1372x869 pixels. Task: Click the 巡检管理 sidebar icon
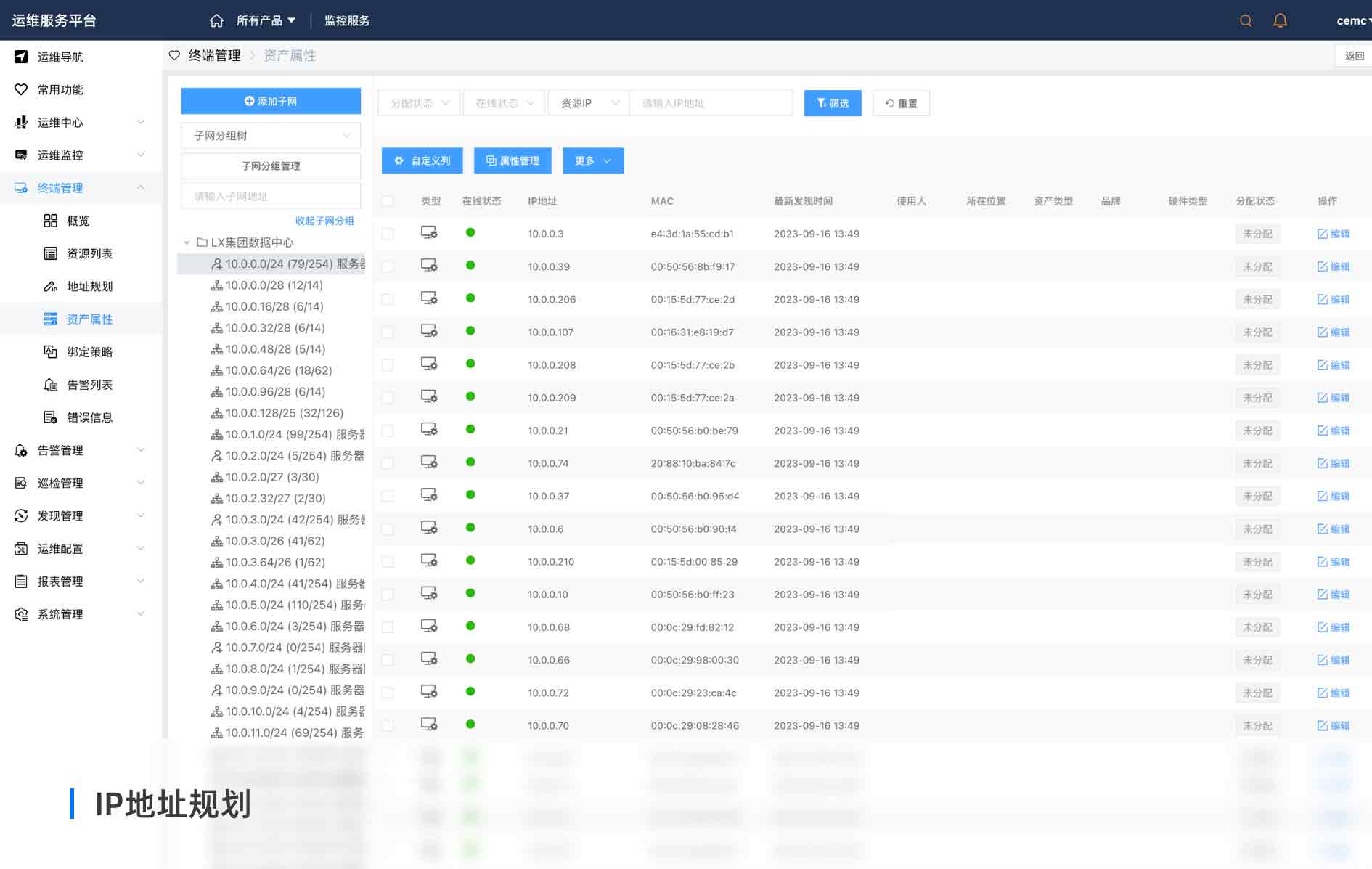[x=21, y=483]
